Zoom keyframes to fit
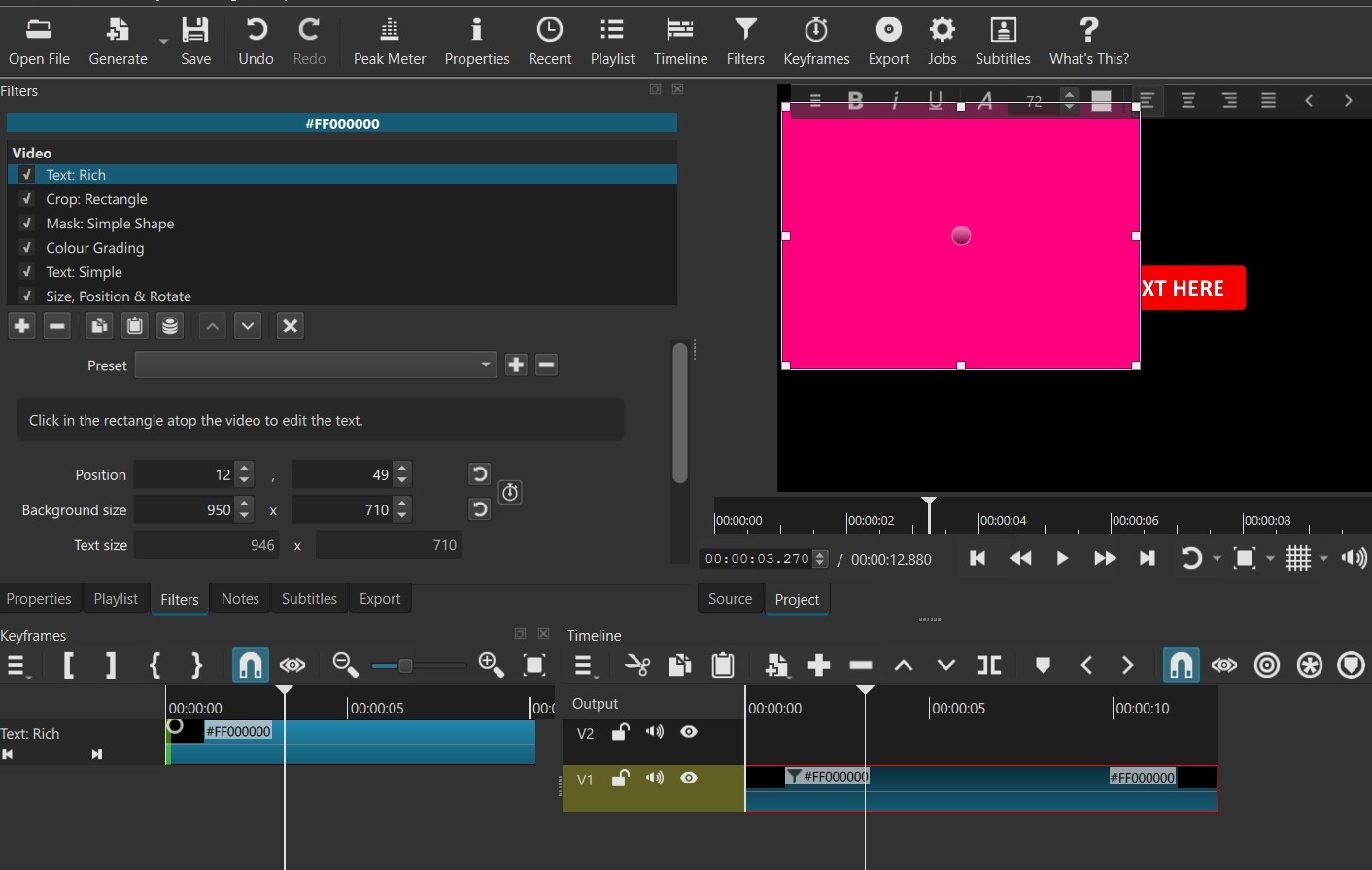The width and height of the screenshot is (1372, 870). point(534,665)
